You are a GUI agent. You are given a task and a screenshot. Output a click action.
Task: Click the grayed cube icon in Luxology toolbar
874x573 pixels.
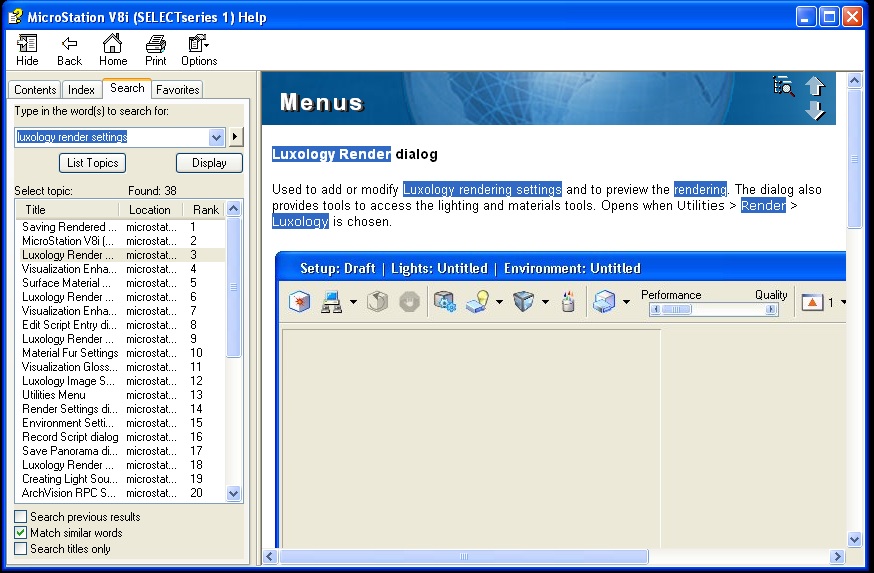coord(377,302)
